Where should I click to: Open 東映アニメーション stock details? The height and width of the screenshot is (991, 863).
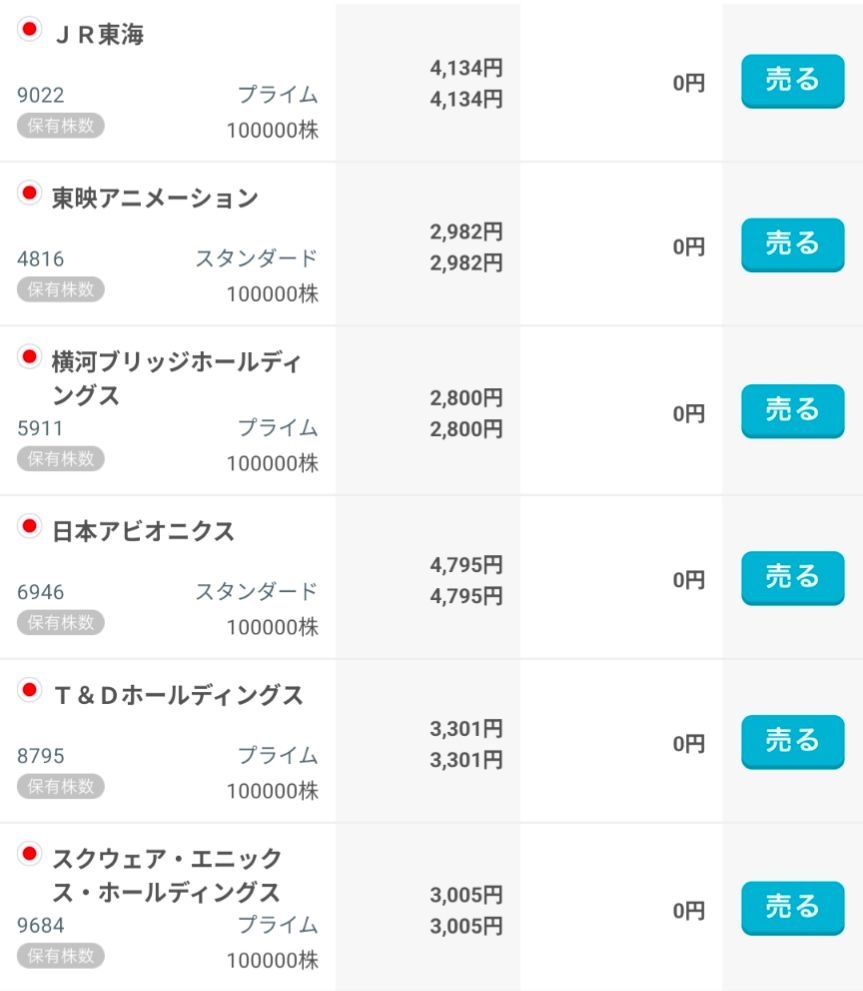[x=155, y=199]
